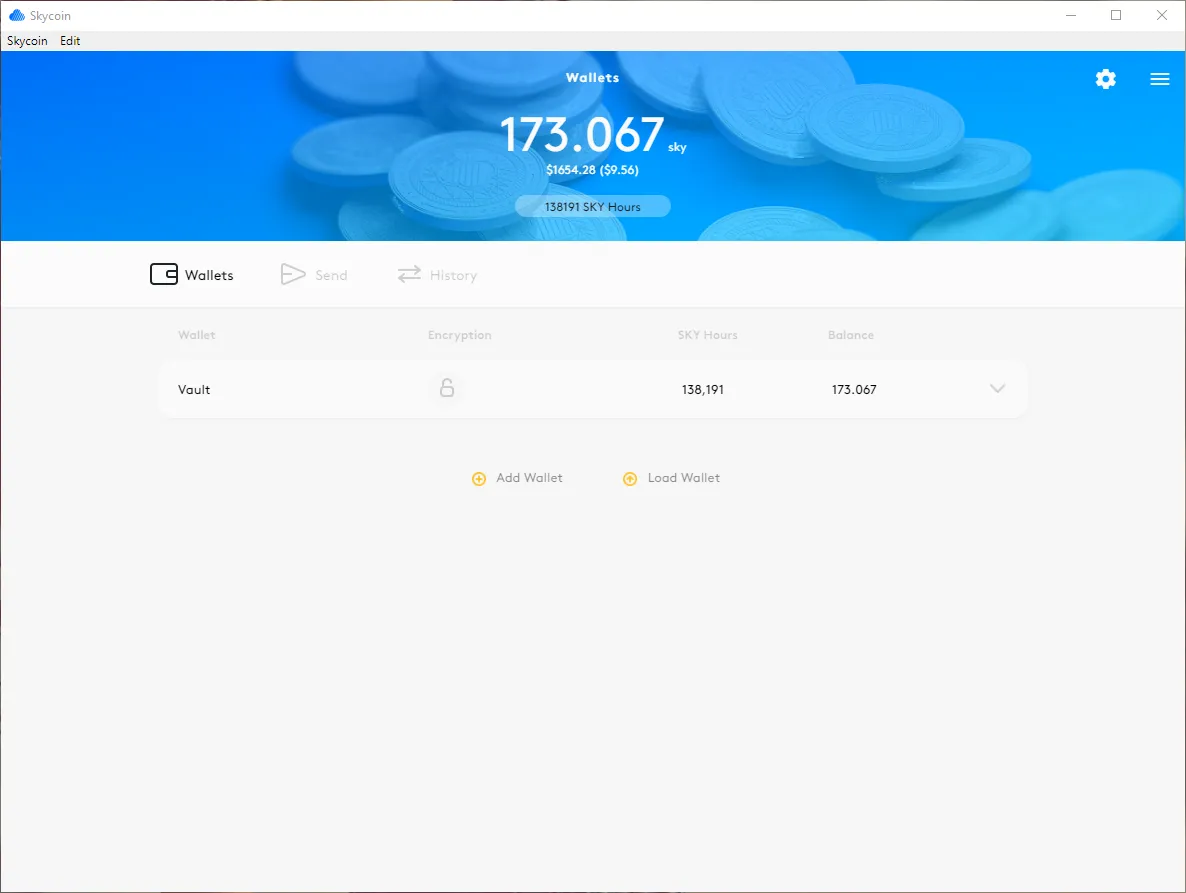
Task: Click the Wallets header title in banner
Action: pos(592,77)
